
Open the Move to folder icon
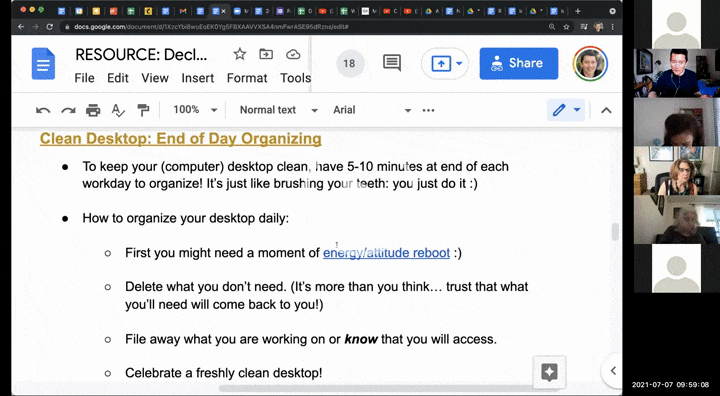[266, 54]
